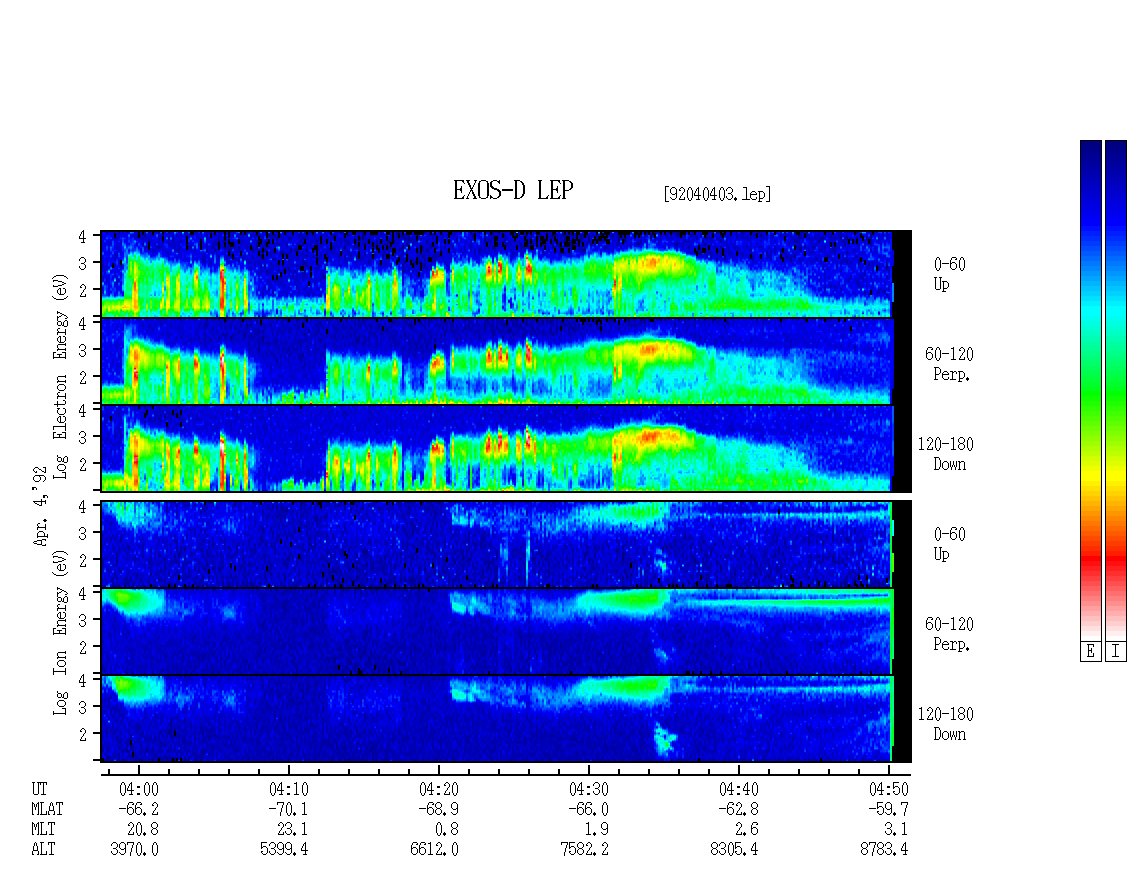Click the MLAT value -59.7
The image size is (1130, 875).
(888, 809)
